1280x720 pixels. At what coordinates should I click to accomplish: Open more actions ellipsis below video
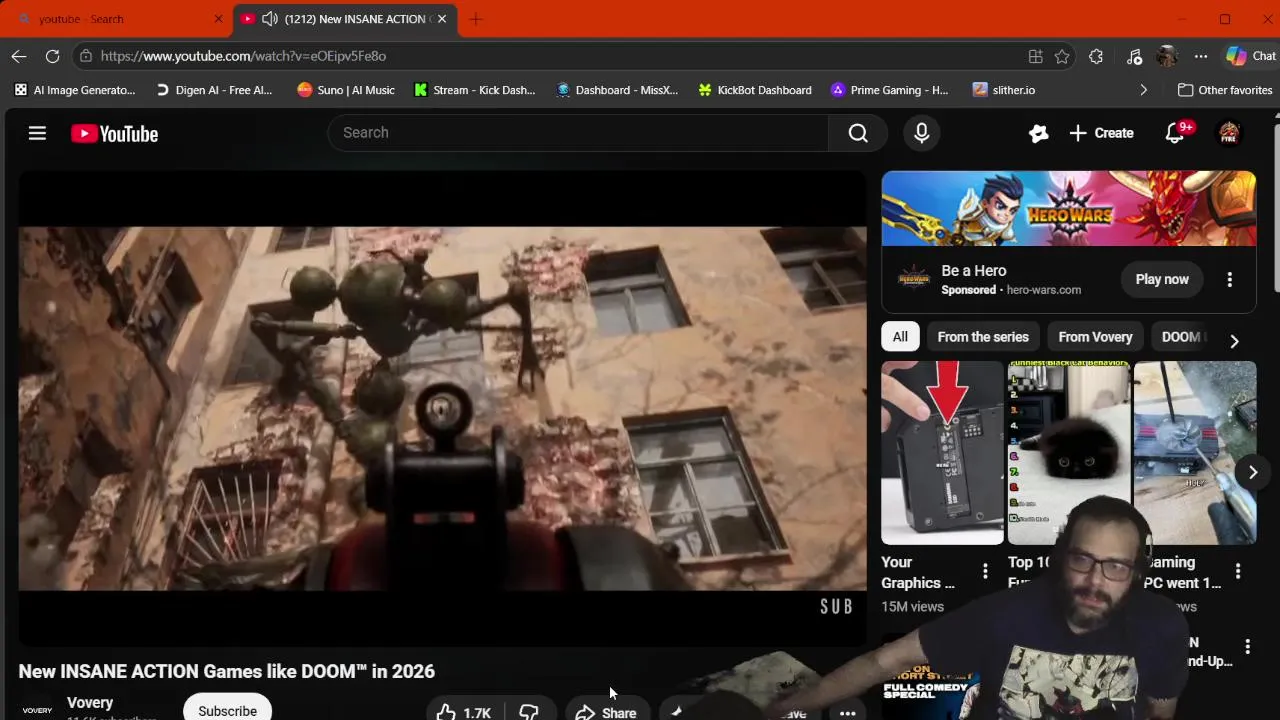847,713
